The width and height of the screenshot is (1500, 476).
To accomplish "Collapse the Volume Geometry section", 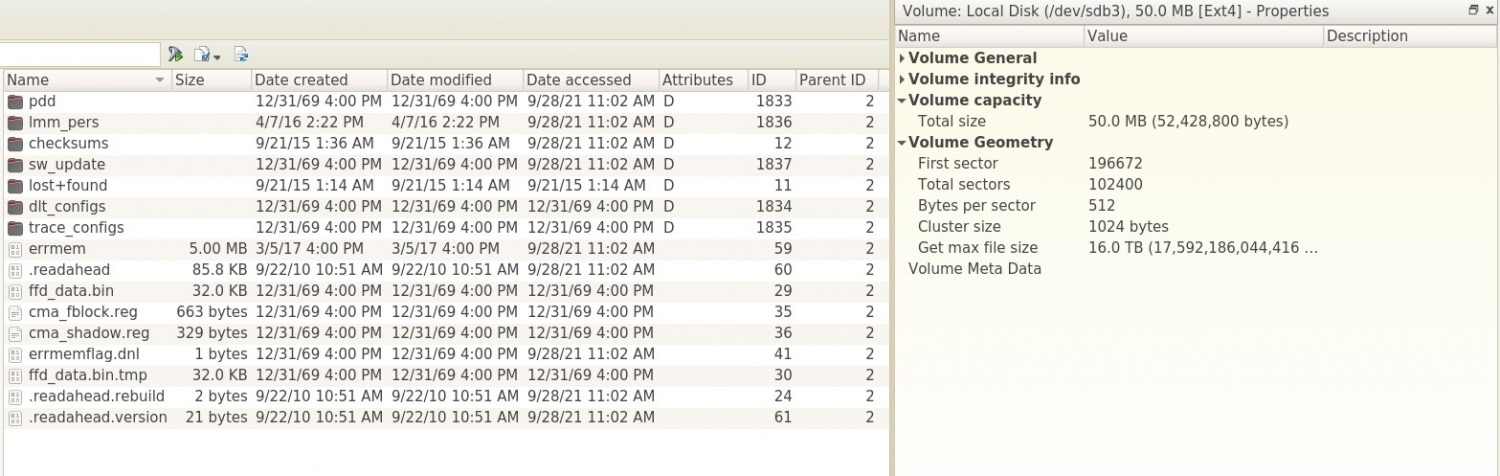I will (902, 142).
